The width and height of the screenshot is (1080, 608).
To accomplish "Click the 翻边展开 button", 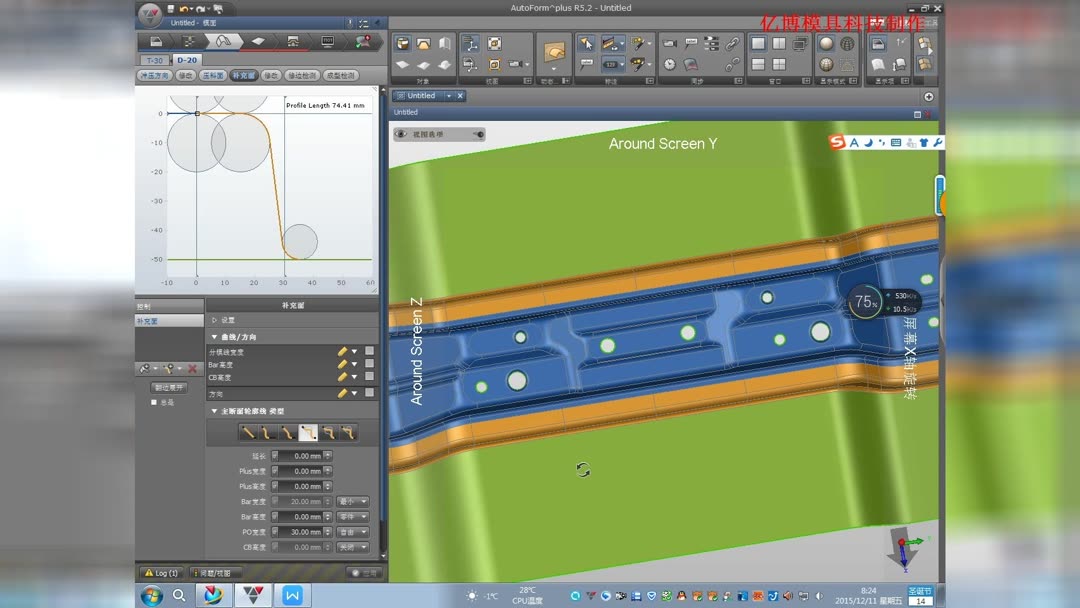I will 169,387.
